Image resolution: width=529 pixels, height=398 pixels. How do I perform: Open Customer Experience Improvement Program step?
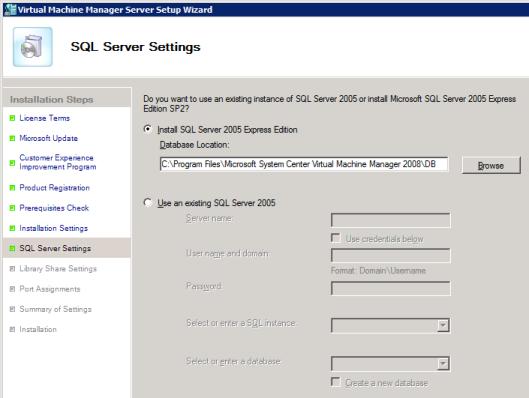tap(58, 162)
